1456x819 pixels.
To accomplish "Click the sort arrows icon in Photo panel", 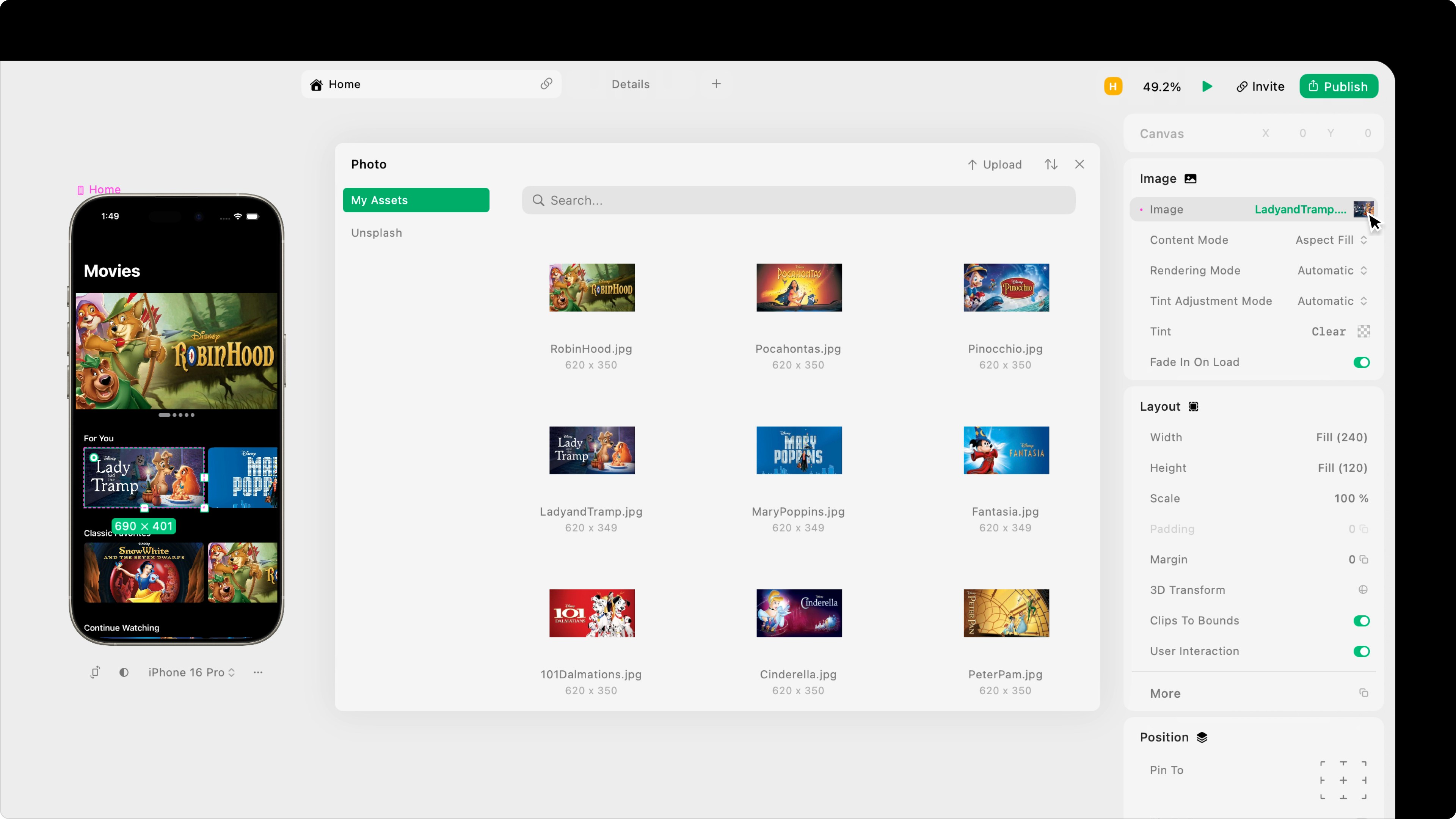I will (1051, 165).
